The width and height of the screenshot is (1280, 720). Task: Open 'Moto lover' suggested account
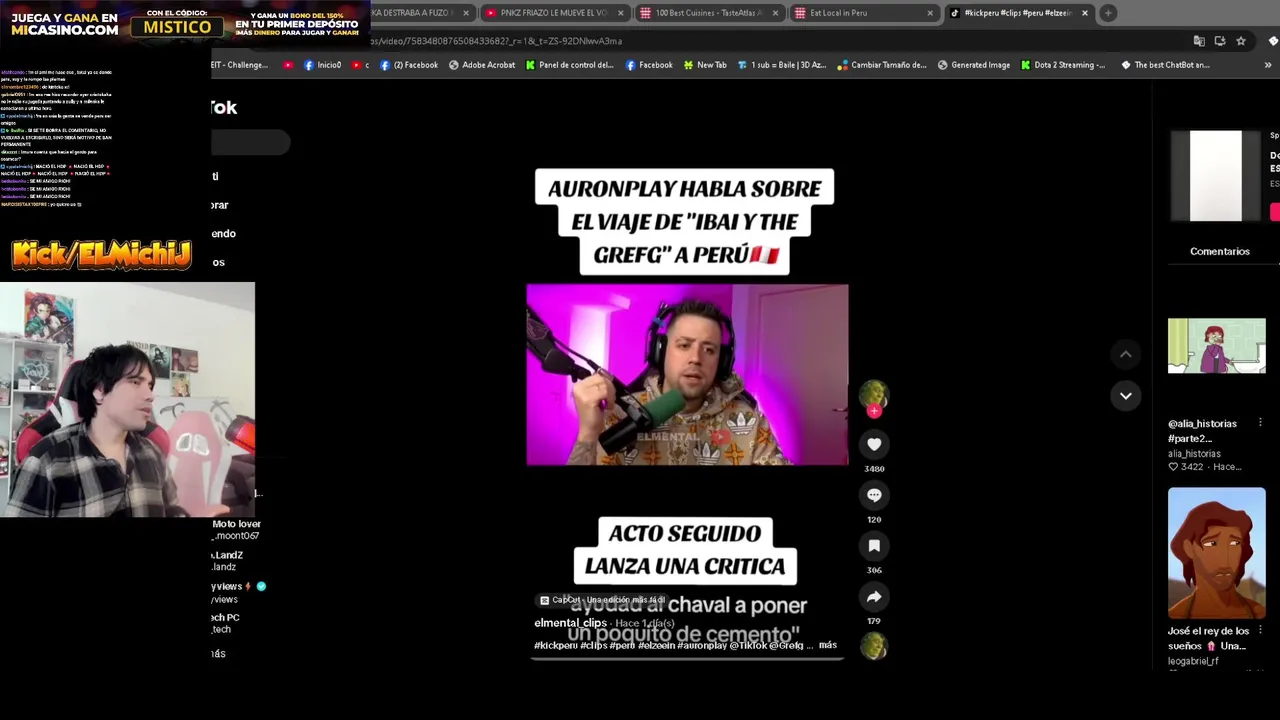point(236,529)
